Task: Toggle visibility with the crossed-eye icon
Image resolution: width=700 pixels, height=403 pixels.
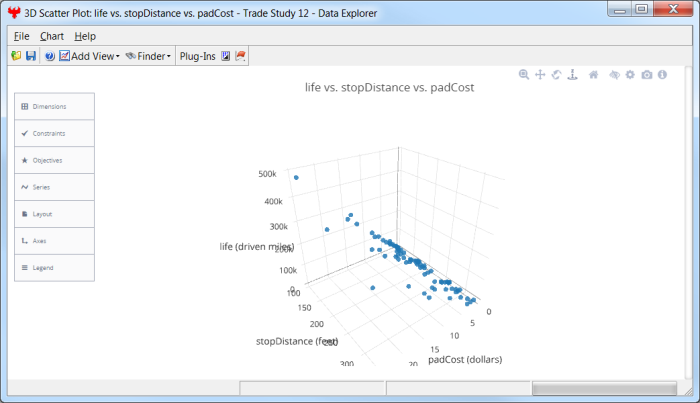Action: point(614,75)
